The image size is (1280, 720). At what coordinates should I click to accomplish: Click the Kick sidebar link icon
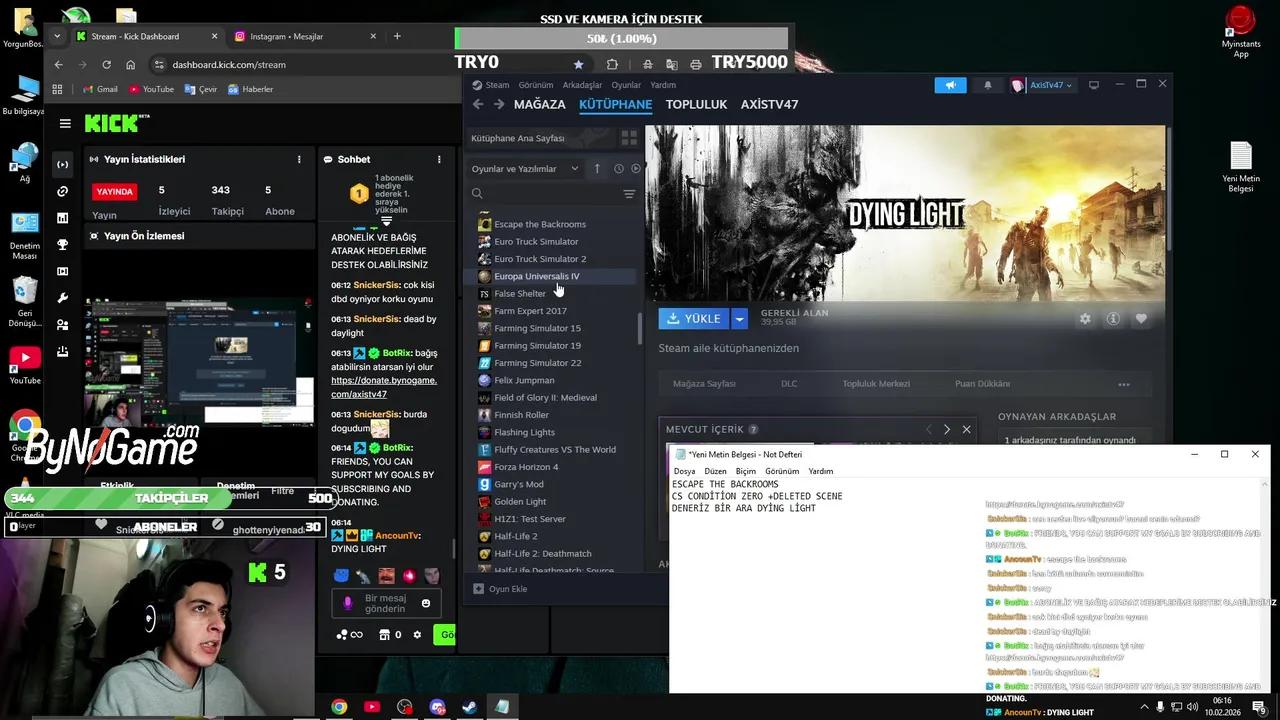point(63,191)
